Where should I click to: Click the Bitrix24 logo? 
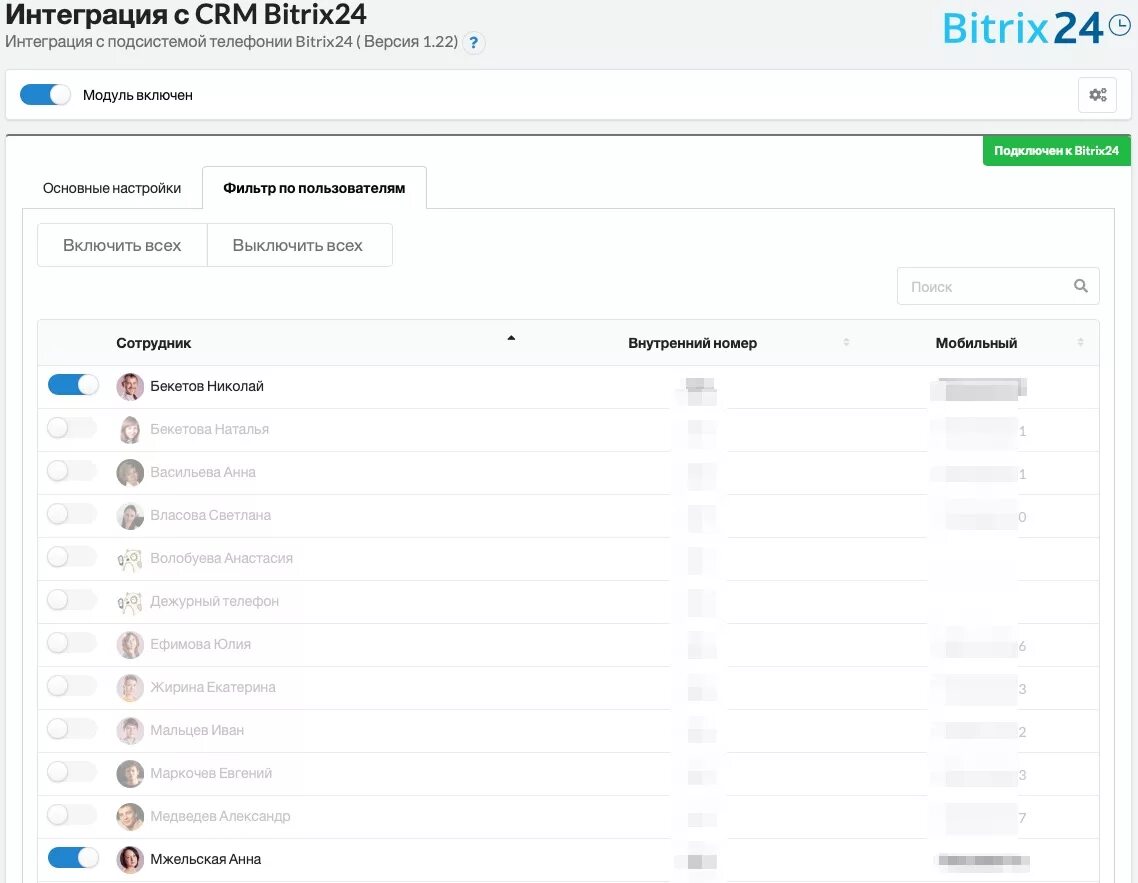(1036, 28)
